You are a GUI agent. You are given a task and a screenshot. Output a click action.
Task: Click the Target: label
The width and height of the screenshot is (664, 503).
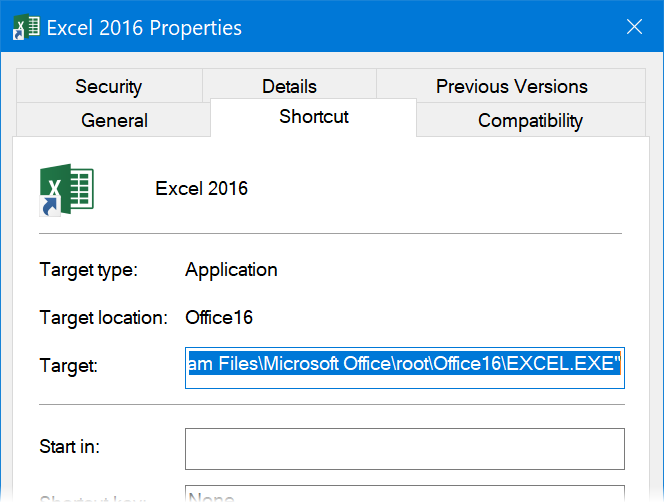point(69,365)
